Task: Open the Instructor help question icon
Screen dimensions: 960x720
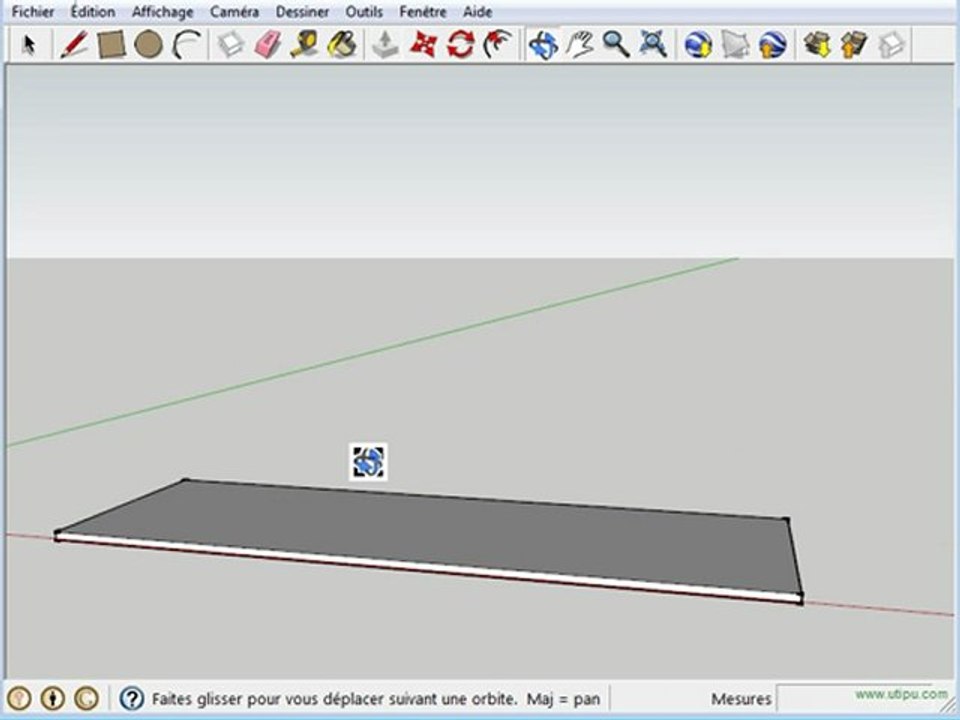Action: pos(132,698)
